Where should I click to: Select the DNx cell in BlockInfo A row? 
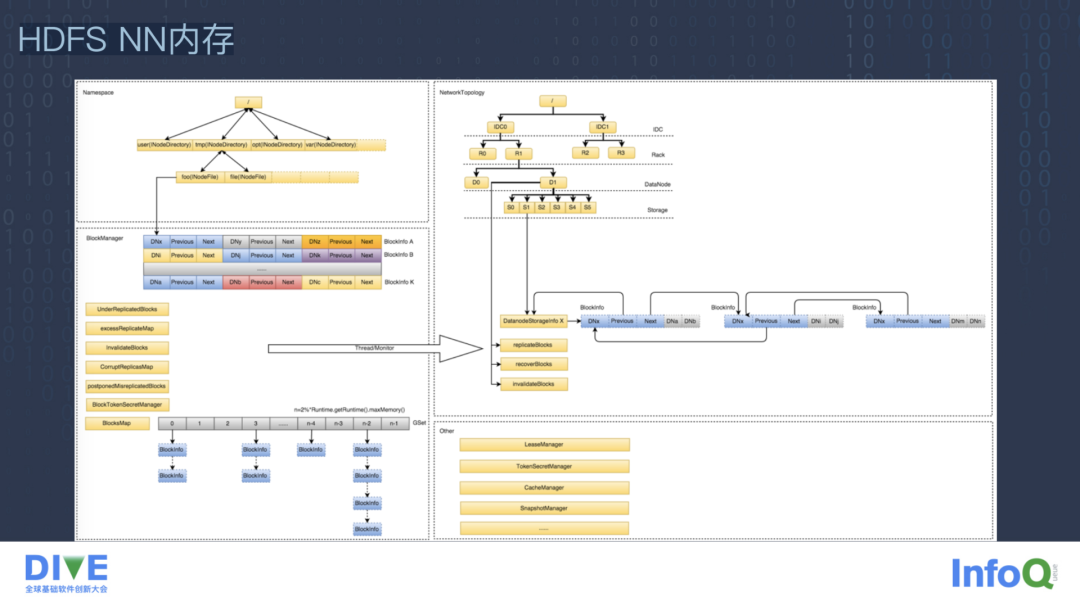[x=156, y=242]
